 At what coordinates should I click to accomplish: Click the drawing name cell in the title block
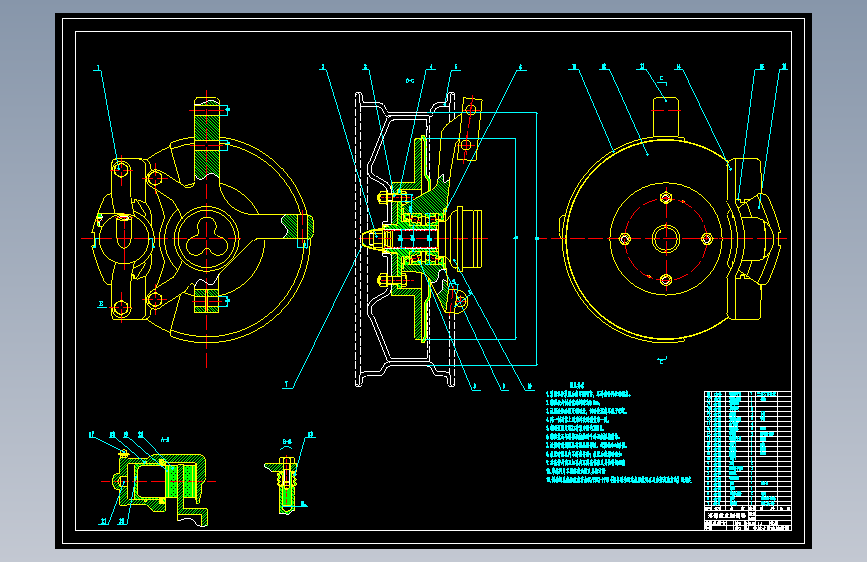coord(726,515)
